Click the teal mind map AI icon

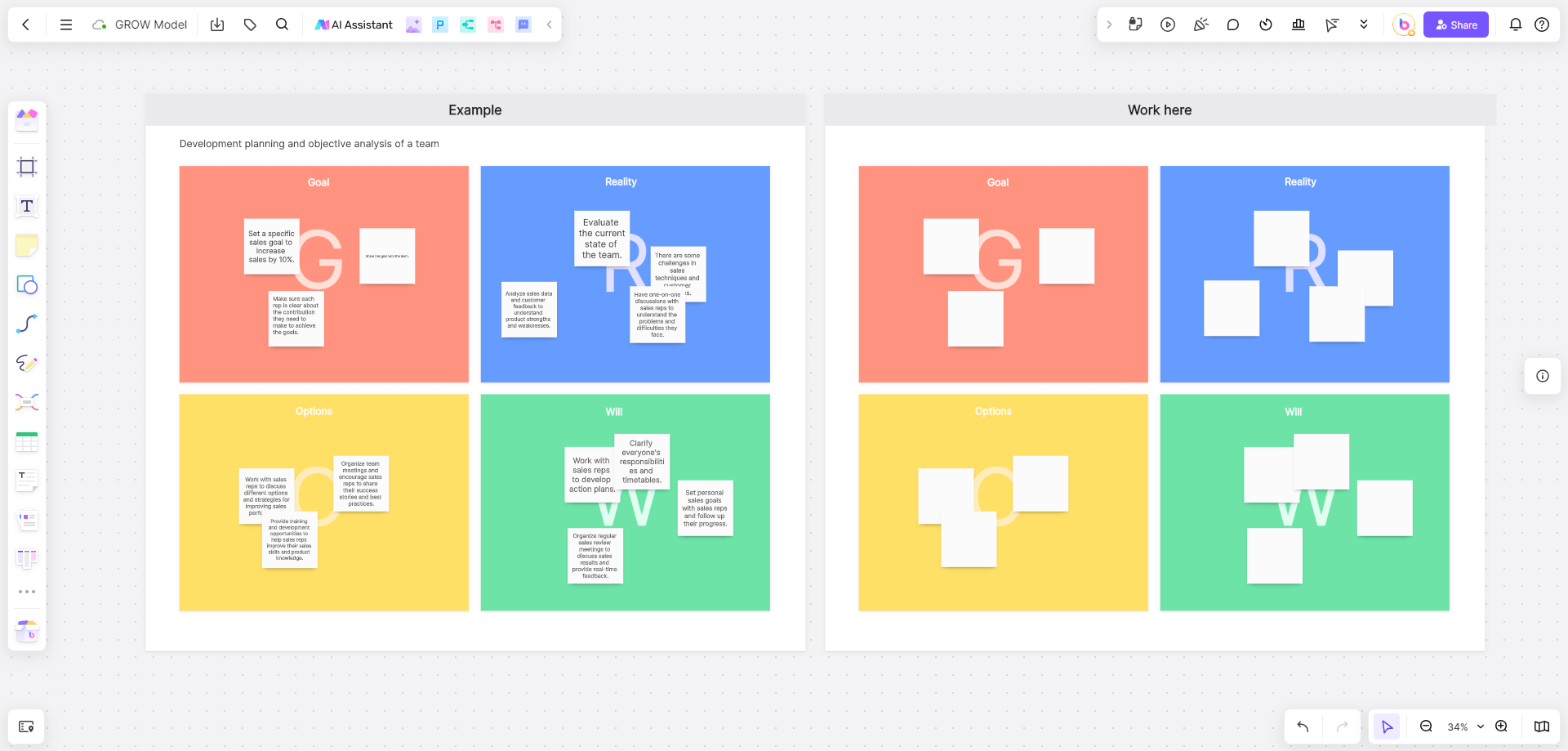click(x=468, y=25)
